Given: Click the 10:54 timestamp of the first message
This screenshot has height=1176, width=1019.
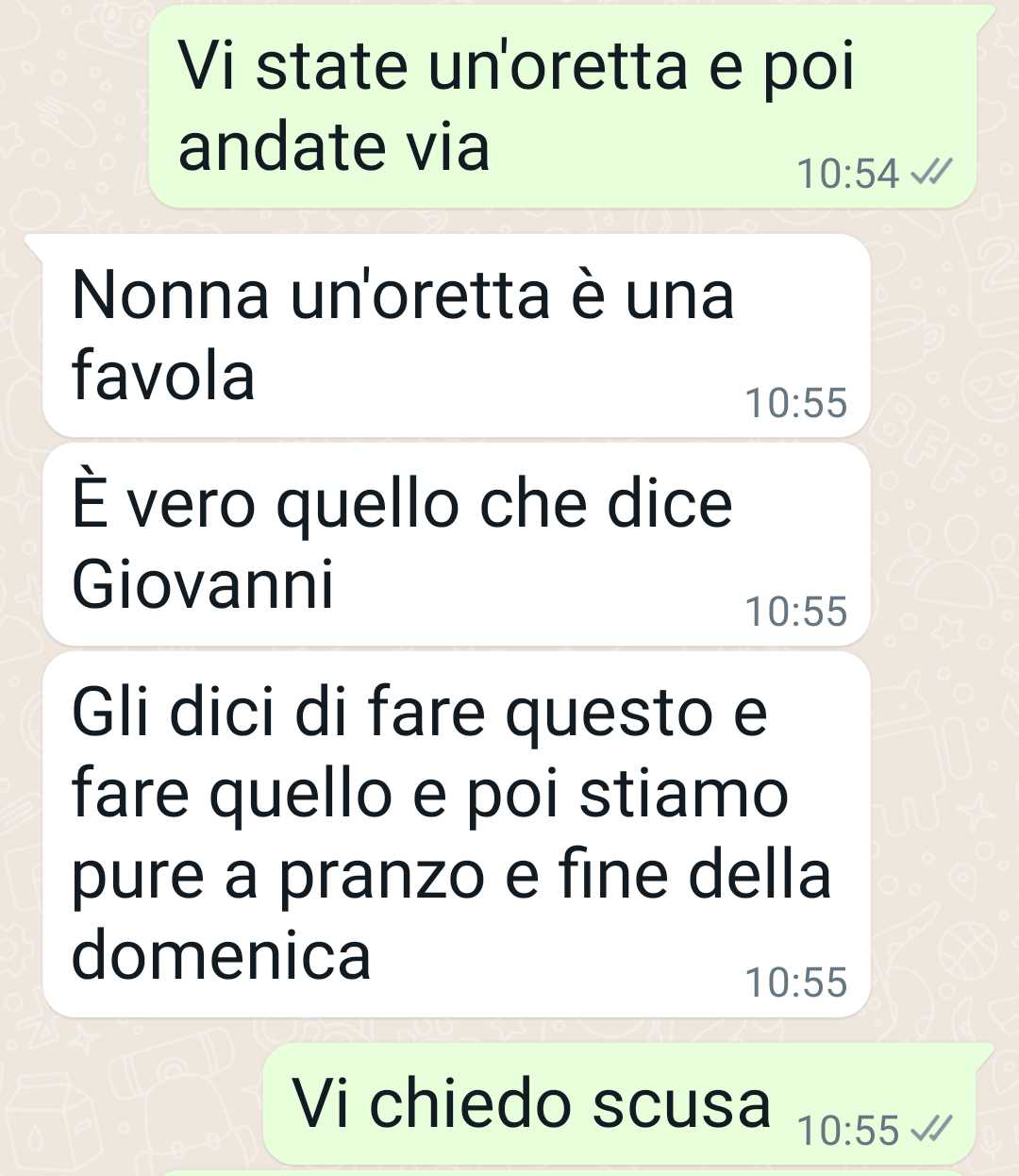Looking at the screenshot, I should click(x=848, y=174).
